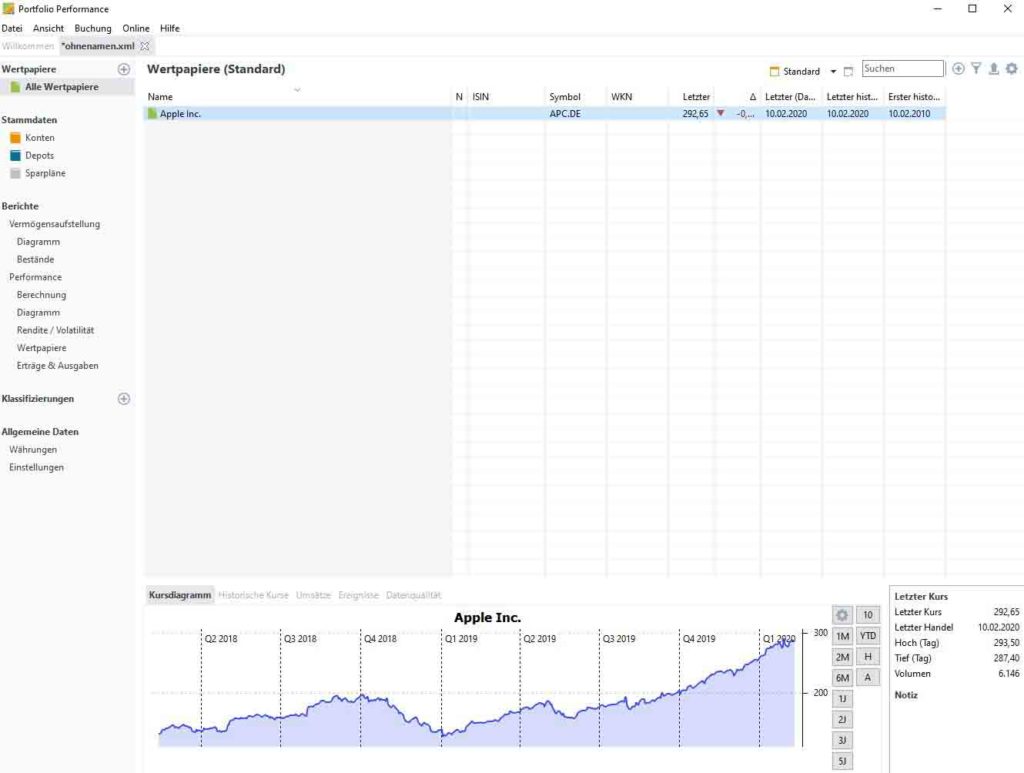Set chart range to 10 years
Image resolution: width=1024 pixels, height=773 pixels.
coord(868,615)
